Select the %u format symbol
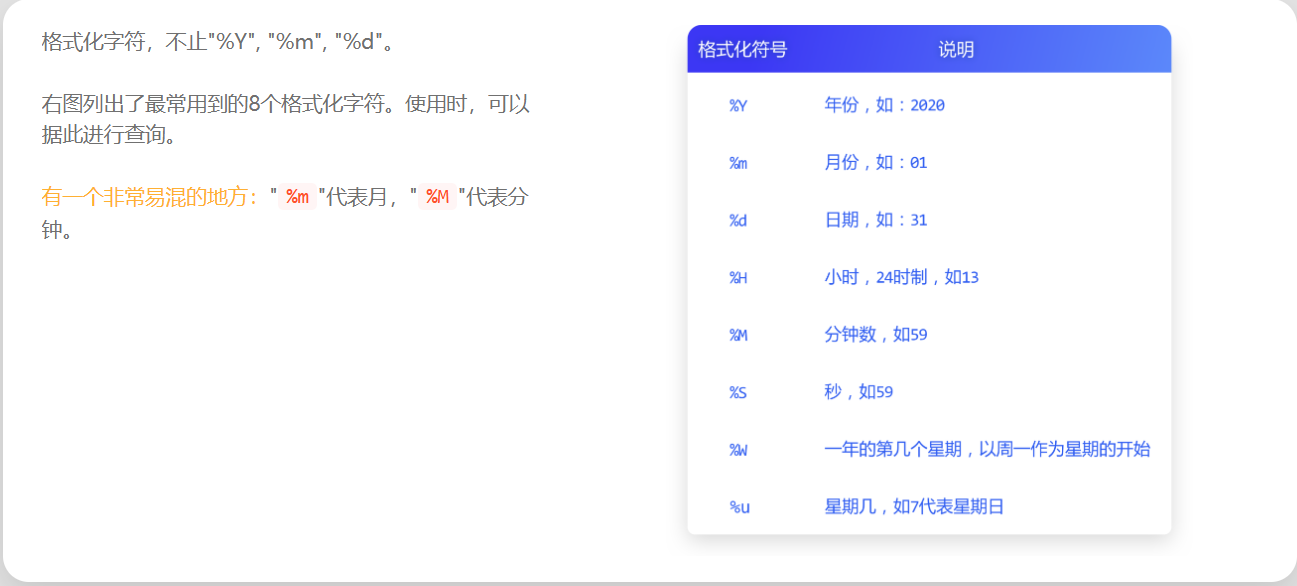1297x586 pixels. [737, 506]
